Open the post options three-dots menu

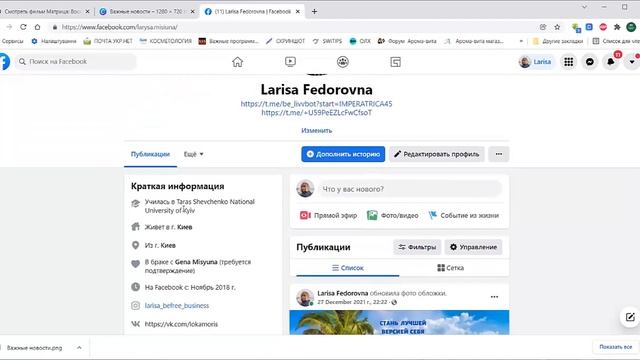(x=494, y=297)
